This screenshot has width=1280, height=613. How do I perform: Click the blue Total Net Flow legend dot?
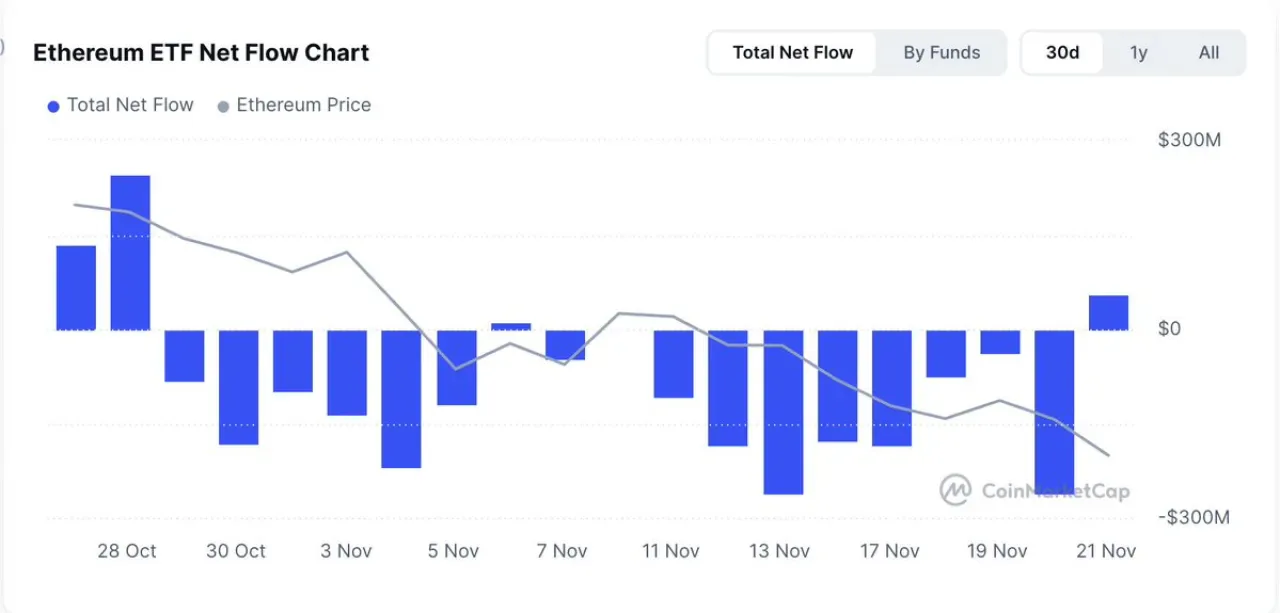pos(54,106)
